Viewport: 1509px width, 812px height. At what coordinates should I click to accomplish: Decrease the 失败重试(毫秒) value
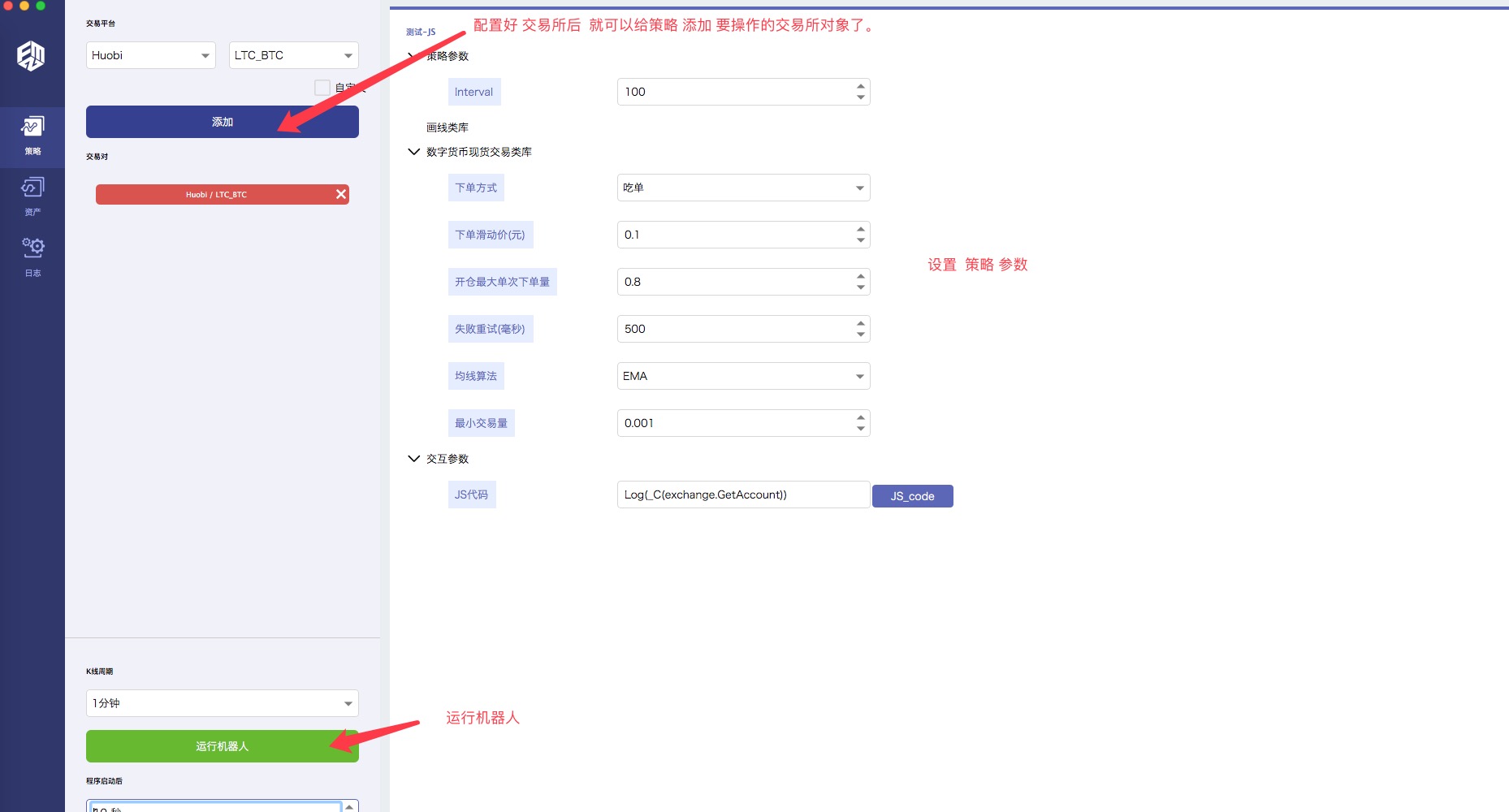[861, 335]
